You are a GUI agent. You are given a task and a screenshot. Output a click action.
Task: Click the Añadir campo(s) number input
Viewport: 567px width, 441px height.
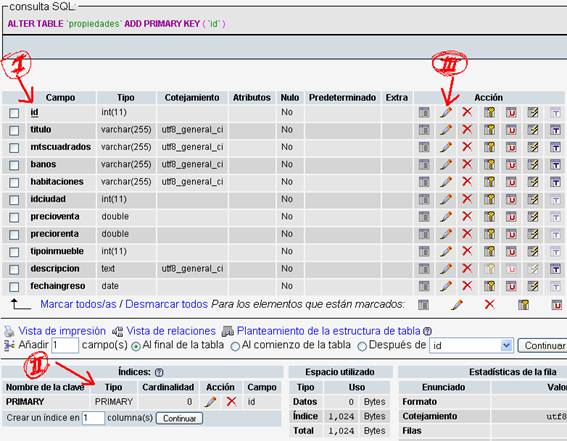point(65,345)
